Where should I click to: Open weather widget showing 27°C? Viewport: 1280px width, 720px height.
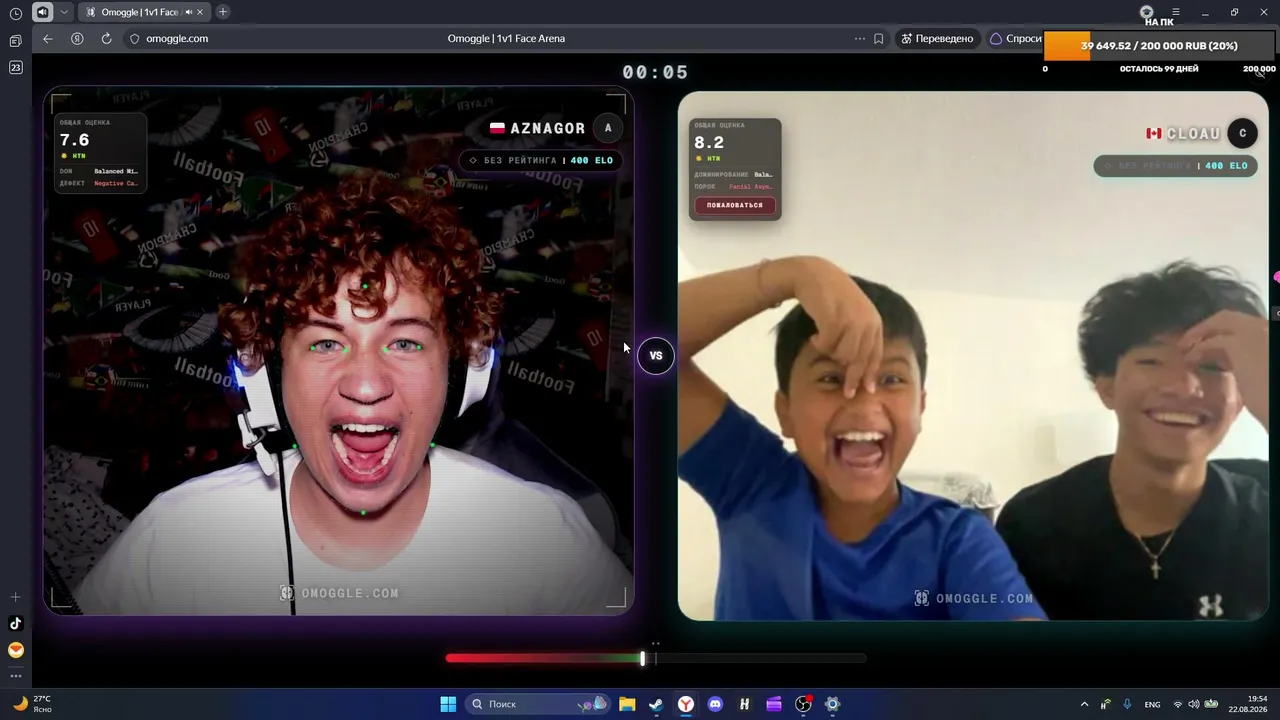tap(31, 704)
